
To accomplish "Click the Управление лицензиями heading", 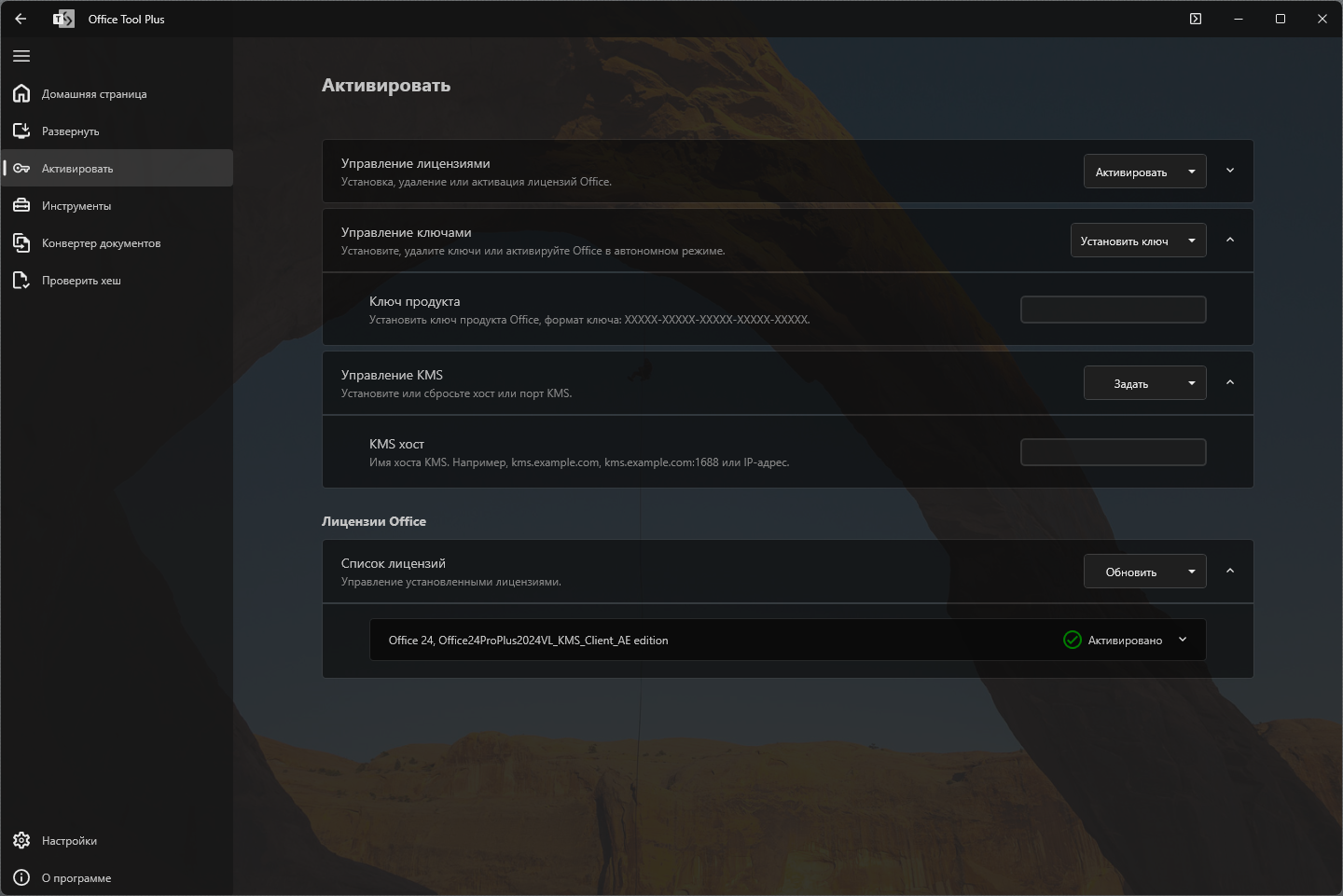I will [x=415, y=163].
